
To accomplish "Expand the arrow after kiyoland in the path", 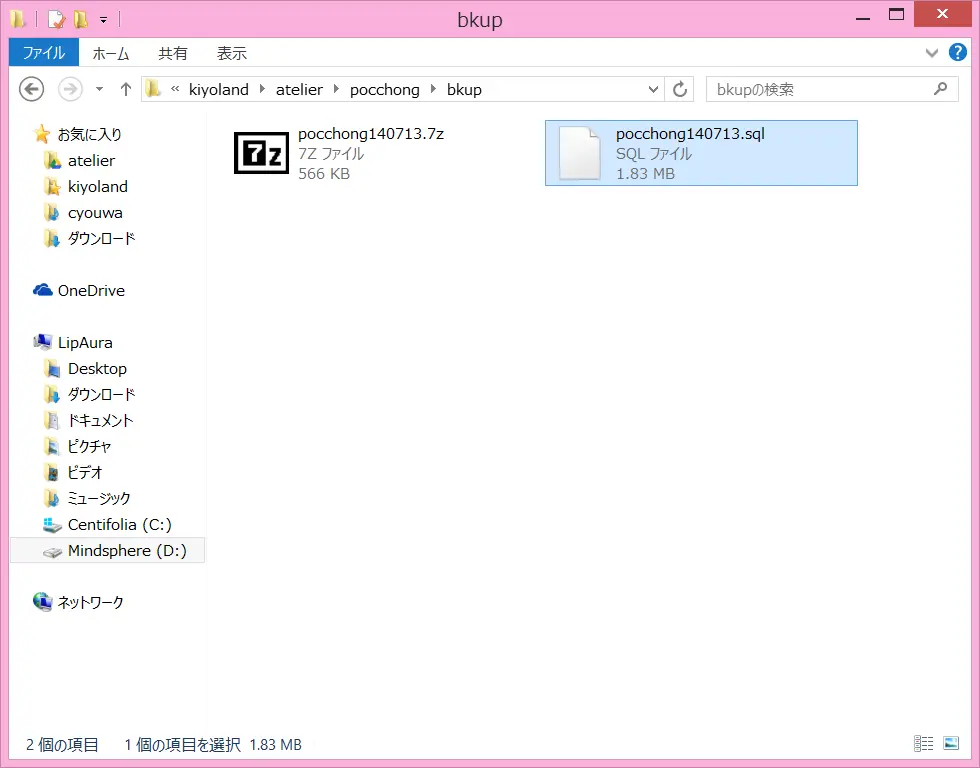I will click(x=262, y=89).
